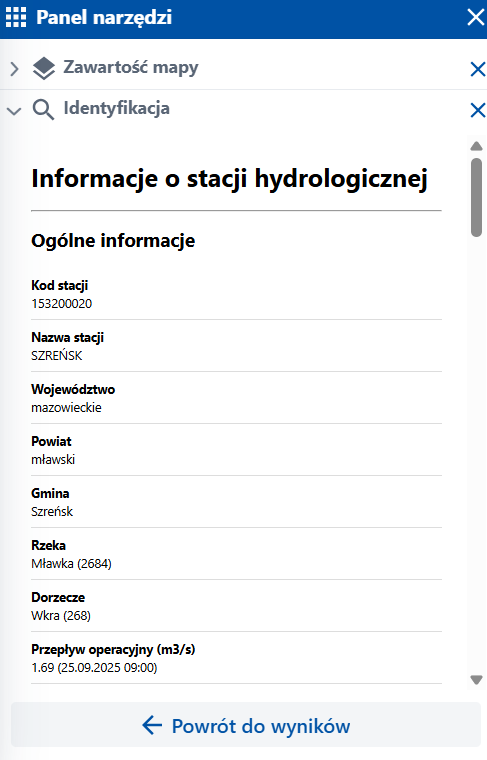Open the Zawartość mapy section title
The height and width of the screenshot is (760, 487).
131,67
